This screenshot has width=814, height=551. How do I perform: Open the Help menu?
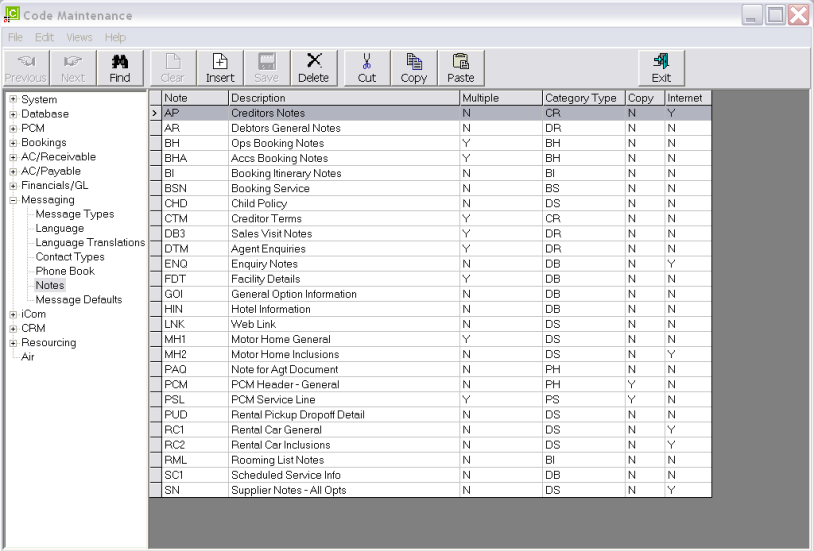(115, 37)
